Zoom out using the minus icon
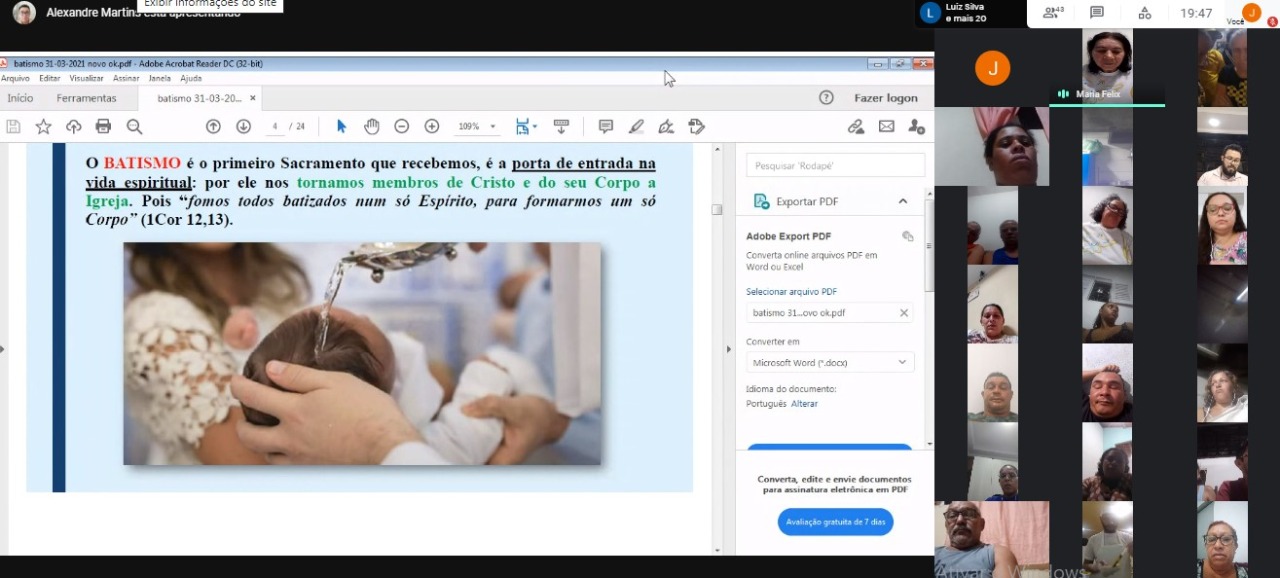1280x578 pixels. (x=401, y=126)
